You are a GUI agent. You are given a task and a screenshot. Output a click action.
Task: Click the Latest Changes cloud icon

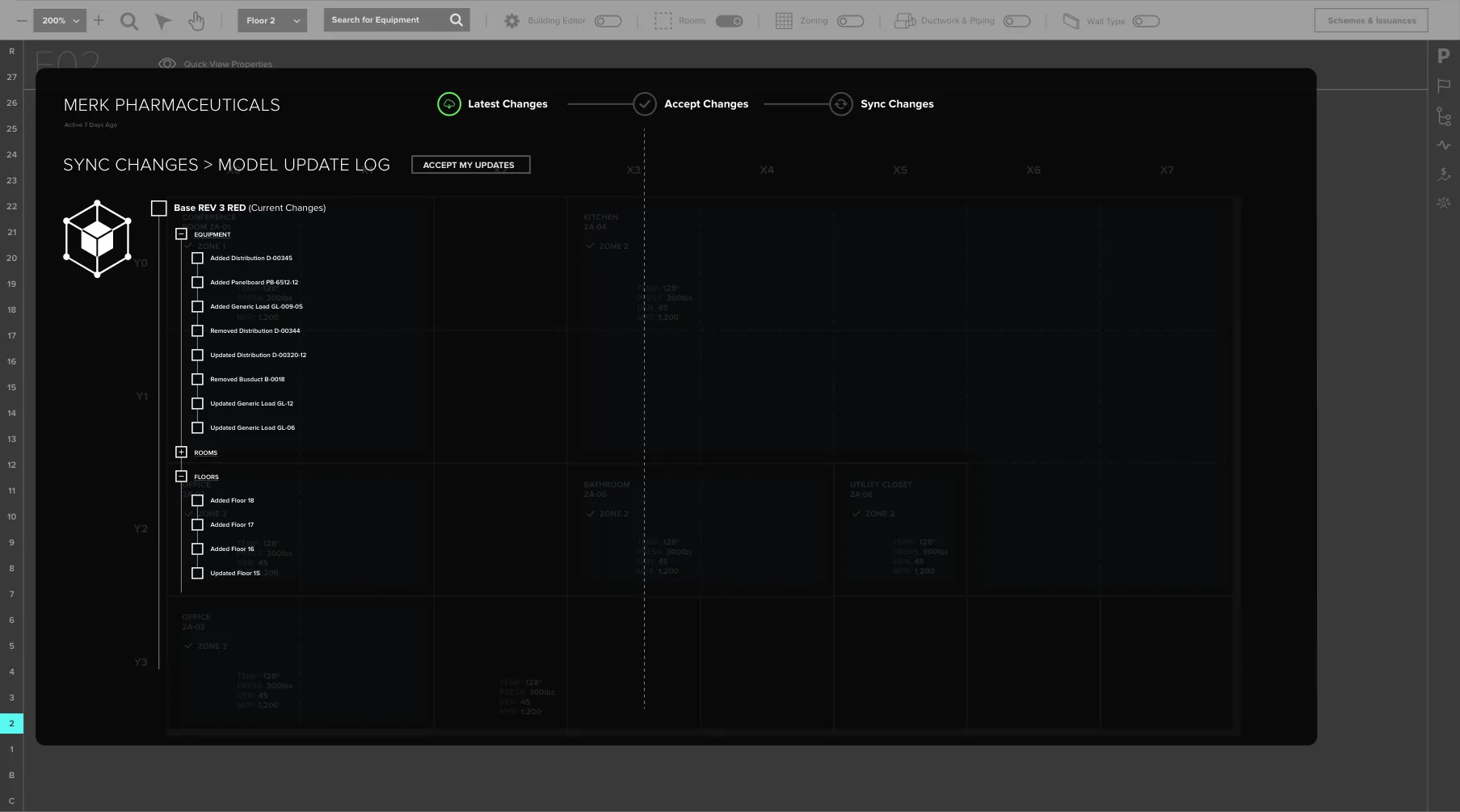tap(449, 104)
